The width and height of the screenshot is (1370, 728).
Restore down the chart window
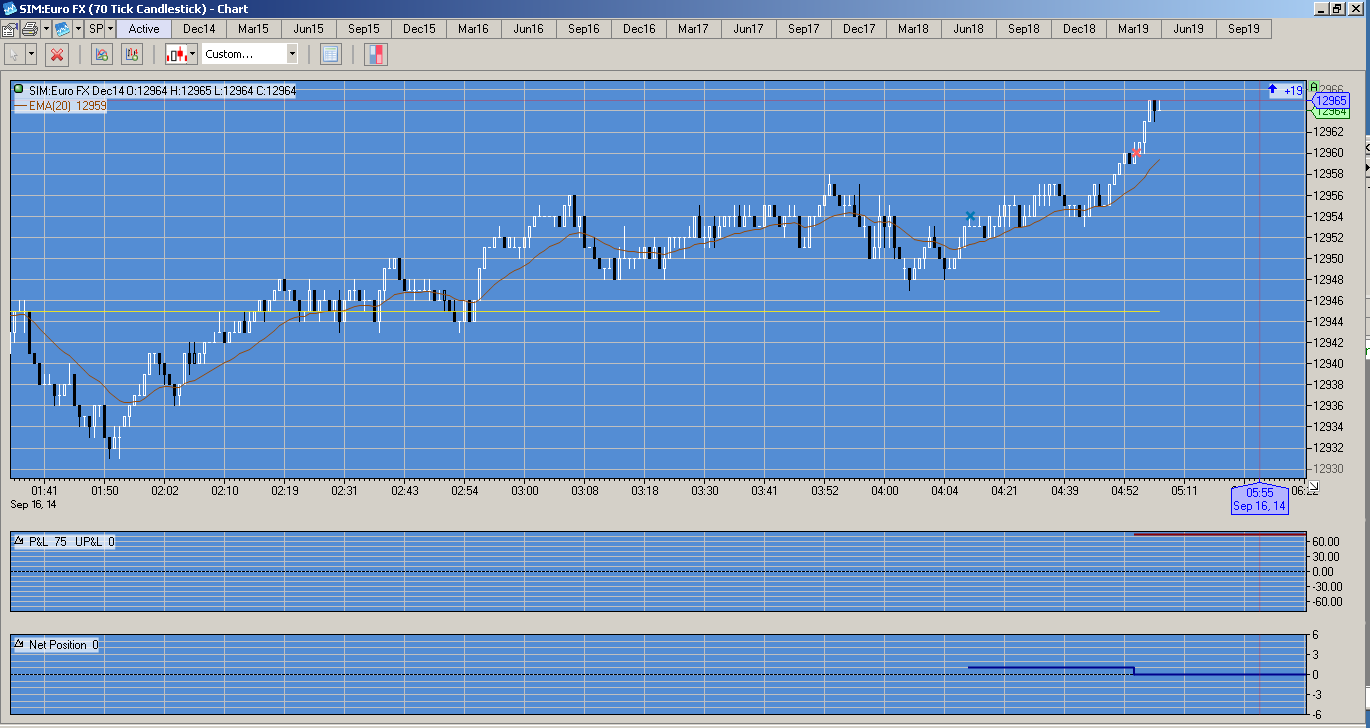(1338, 8)
